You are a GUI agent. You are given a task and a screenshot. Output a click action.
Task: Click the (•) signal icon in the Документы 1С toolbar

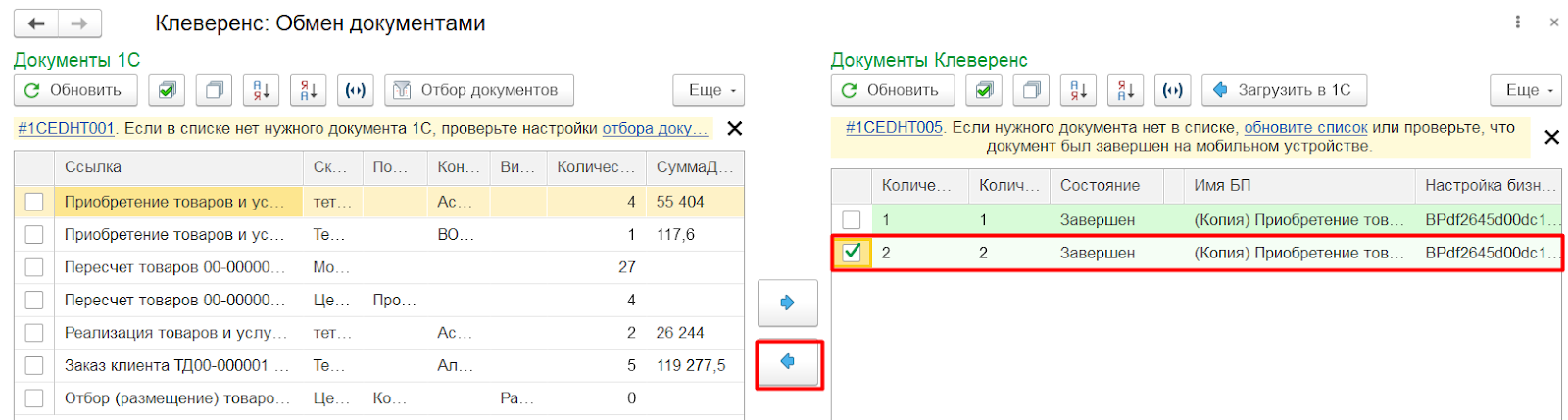point(355,90)
